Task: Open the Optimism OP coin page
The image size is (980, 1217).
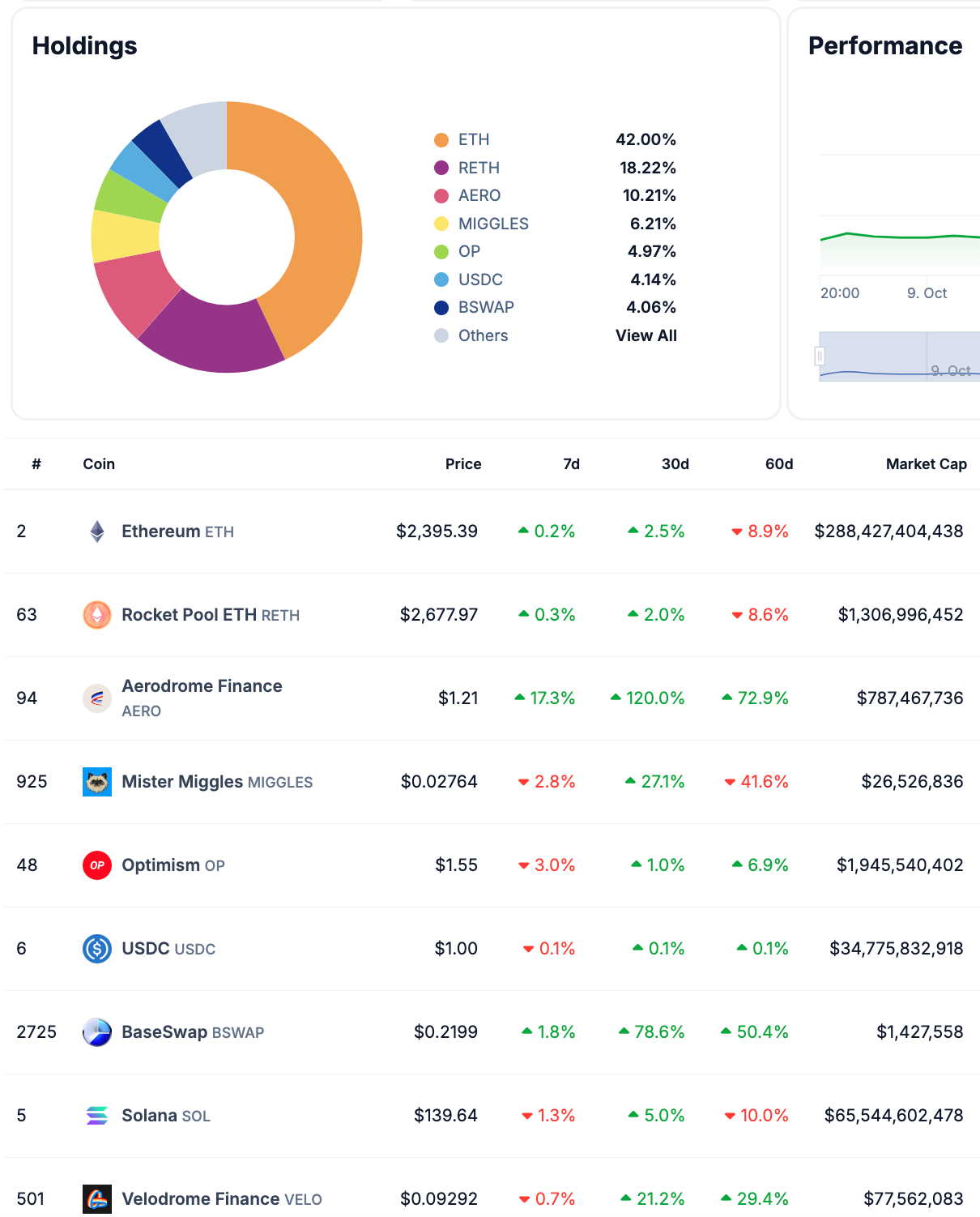Action: click(x=173, y=865)
